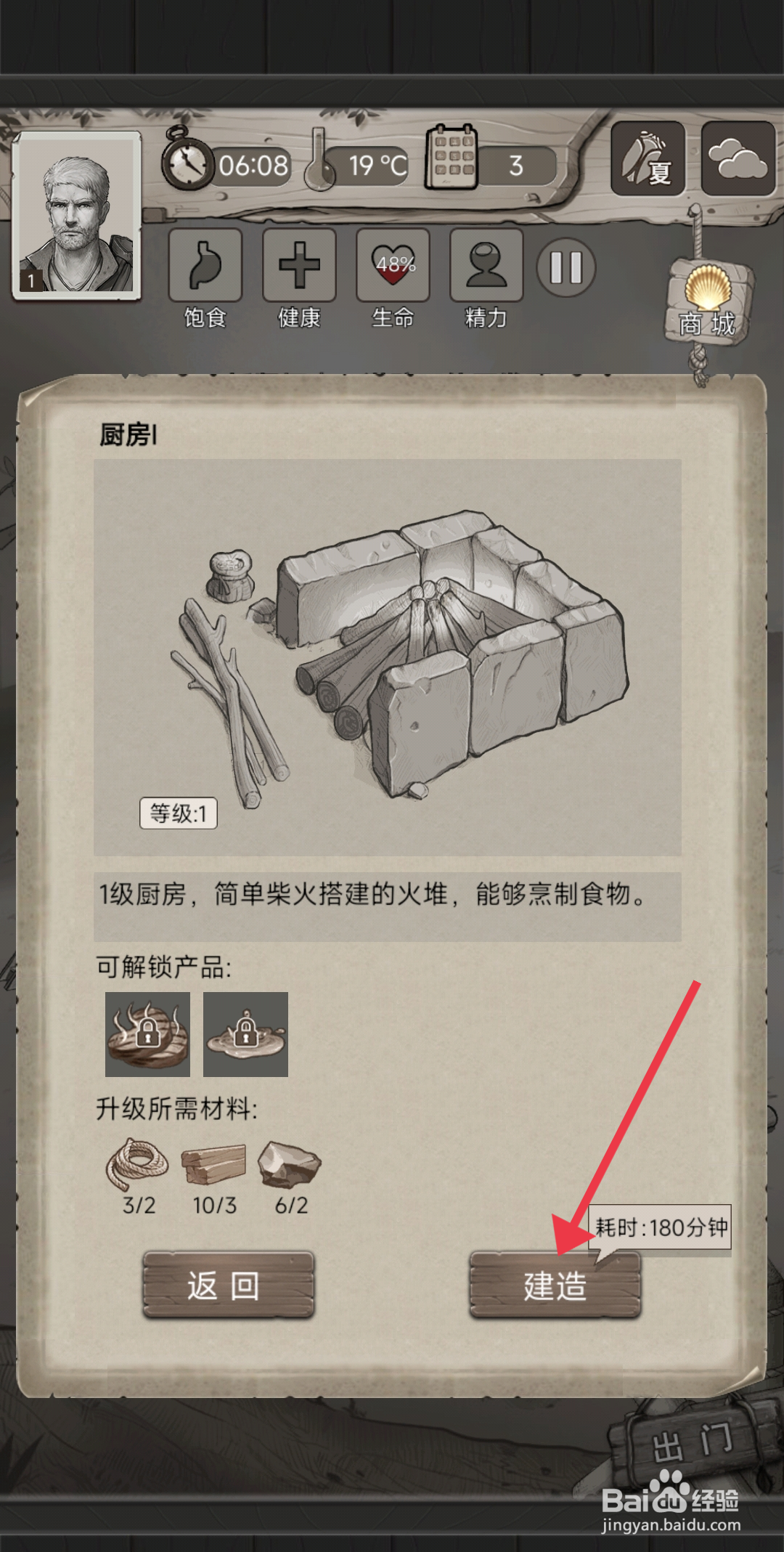
Task: Pause the game with the pause button
Action: pyautogui.click(x=566, y=267)
